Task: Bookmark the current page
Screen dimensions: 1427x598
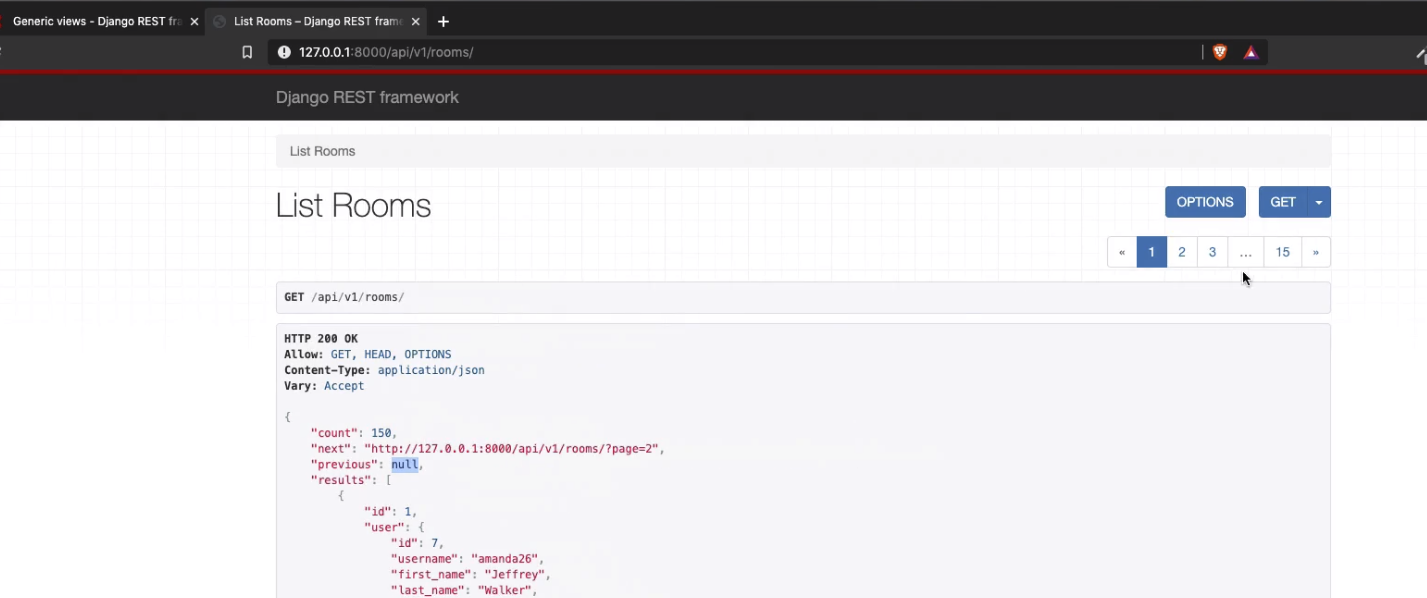Action: [x=247, y=52]
